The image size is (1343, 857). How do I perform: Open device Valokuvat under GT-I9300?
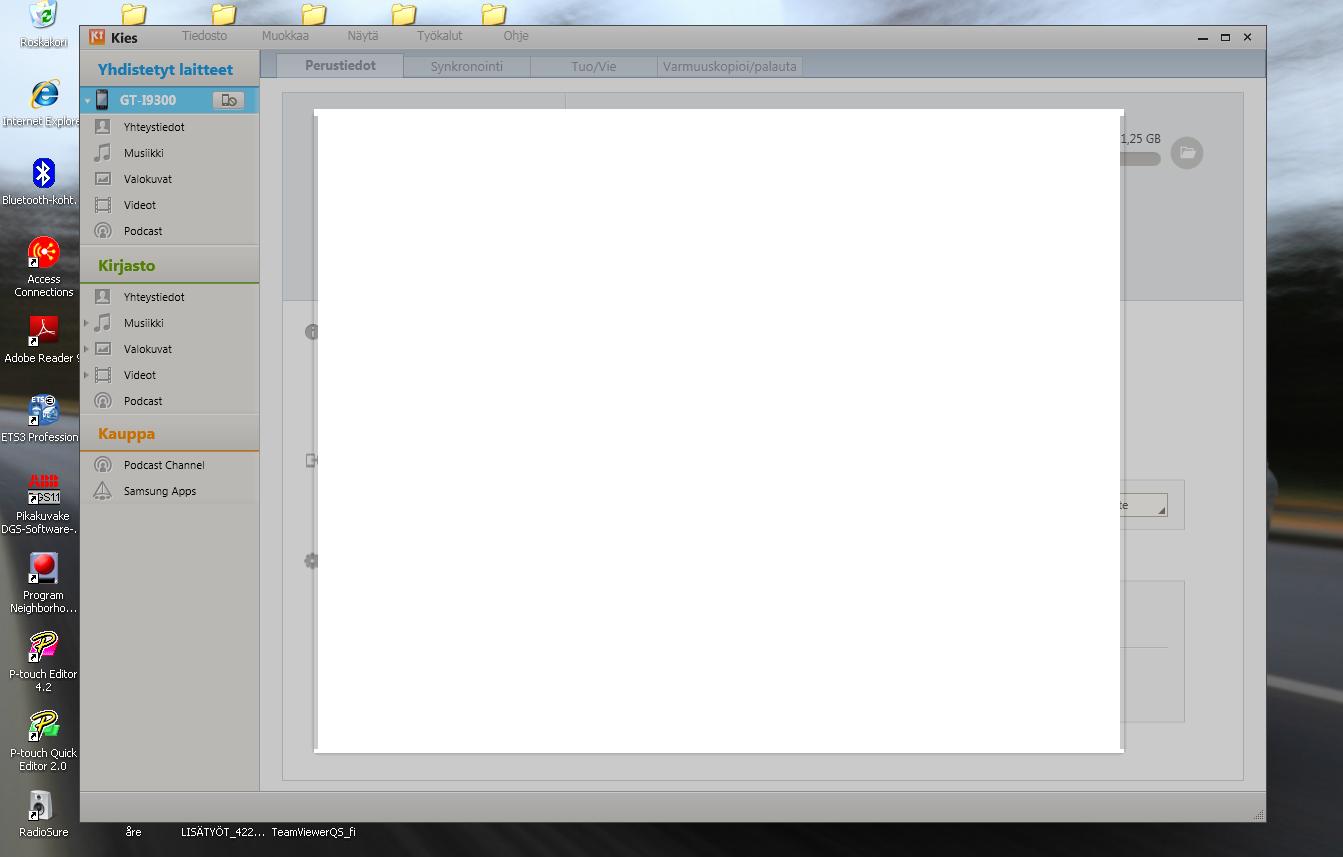click(147, 179)
